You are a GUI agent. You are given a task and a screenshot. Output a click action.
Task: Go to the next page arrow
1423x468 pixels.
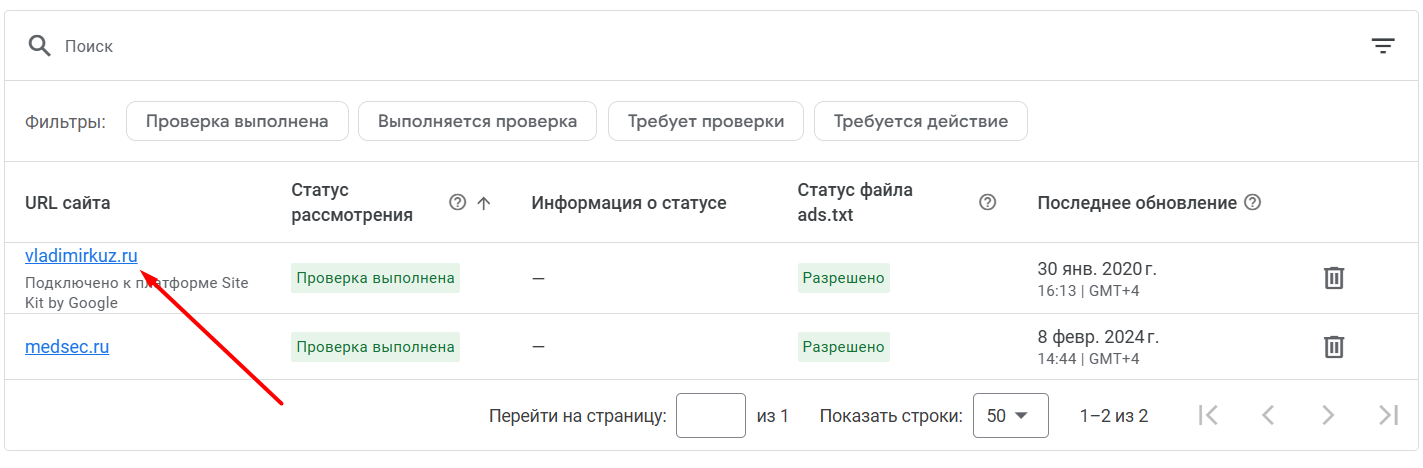tap(1328, 415)
